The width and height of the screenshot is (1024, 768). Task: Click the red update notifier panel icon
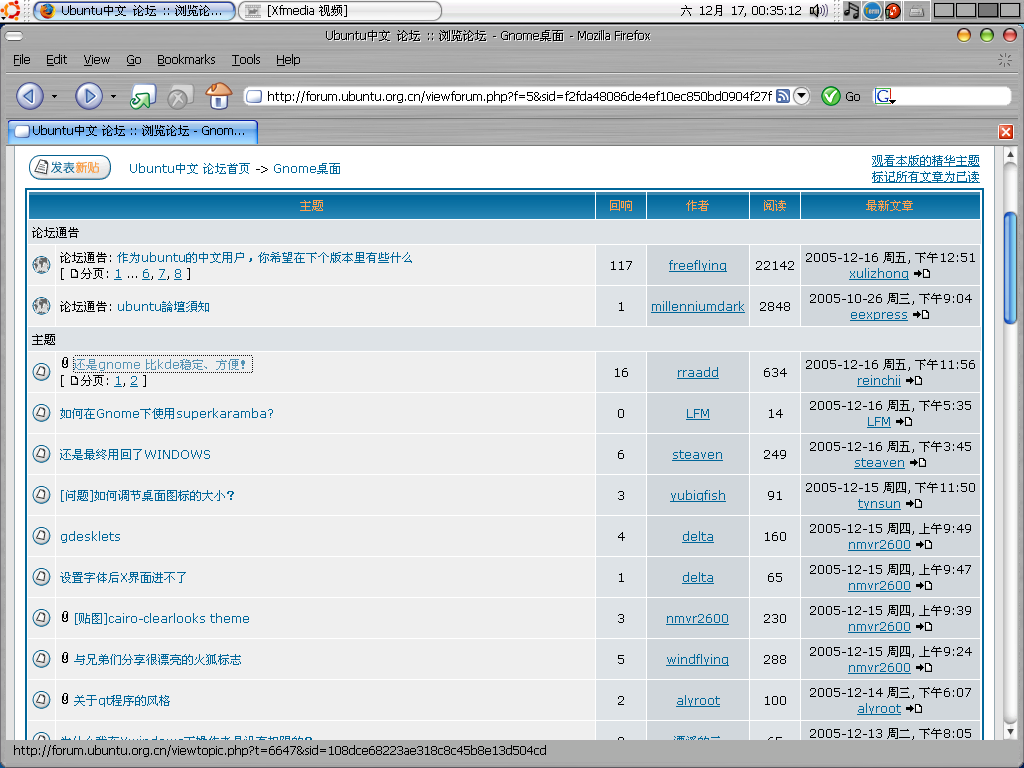(x=893, y=10)
